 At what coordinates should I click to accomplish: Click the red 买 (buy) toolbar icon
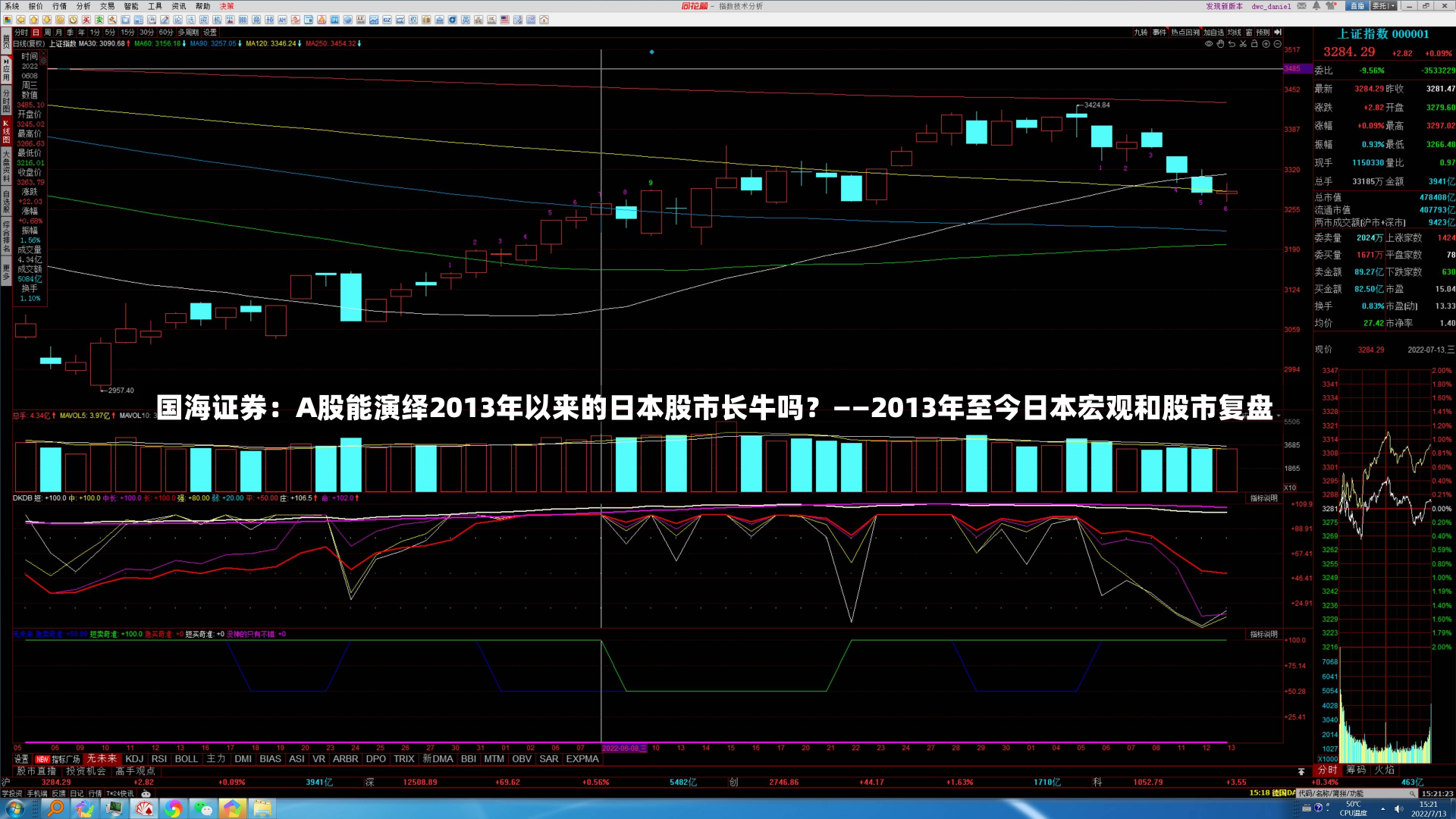(86, 20)
